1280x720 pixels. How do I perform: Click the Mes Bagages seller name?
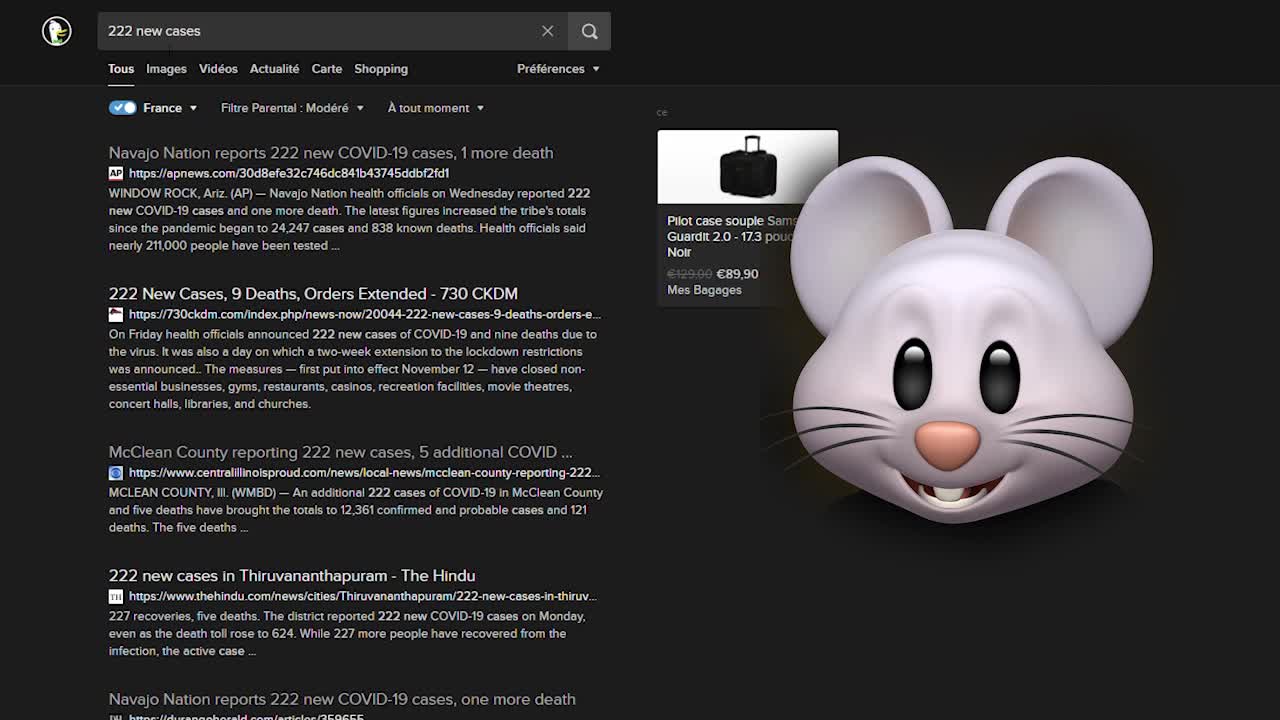point(704,290)
